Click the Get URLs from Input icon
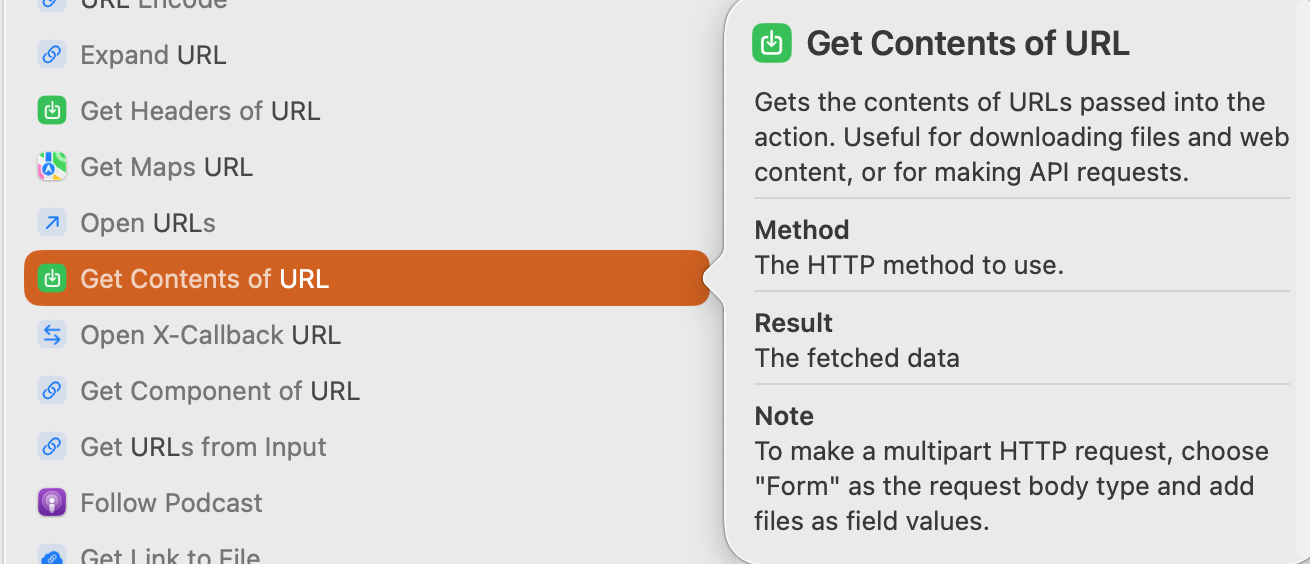Viewport: 1310px width, 564px height. pos(52,446)
